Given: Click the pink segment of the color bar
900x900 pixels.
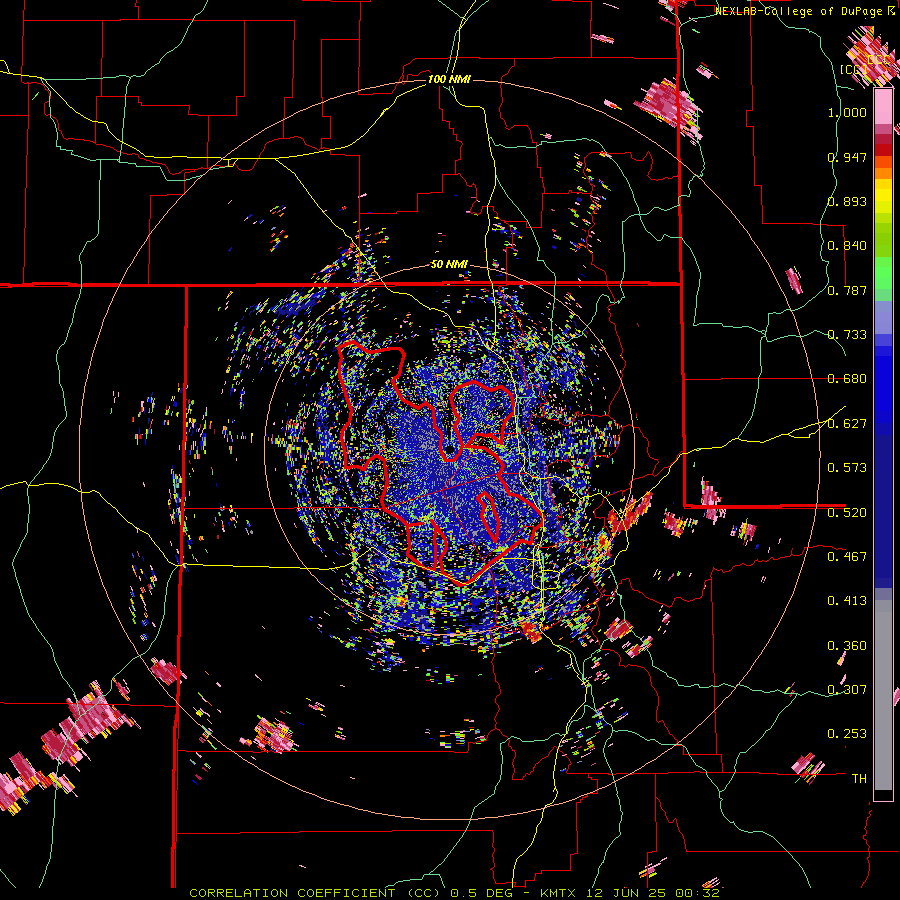Looking at the screenshot, I should click(883, 106).
